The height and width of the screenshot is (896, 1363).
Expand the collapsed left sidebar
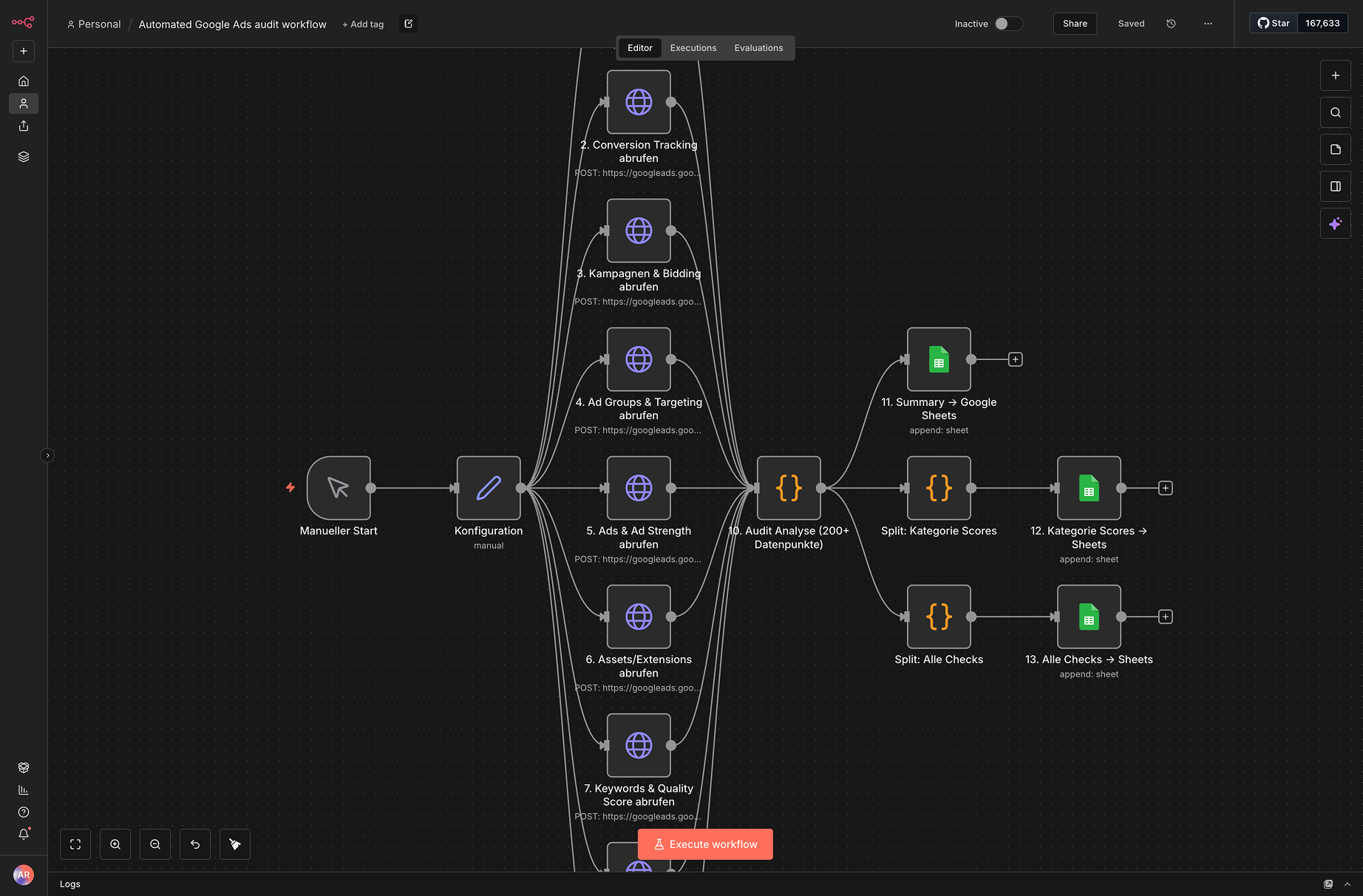coord(47,455)
